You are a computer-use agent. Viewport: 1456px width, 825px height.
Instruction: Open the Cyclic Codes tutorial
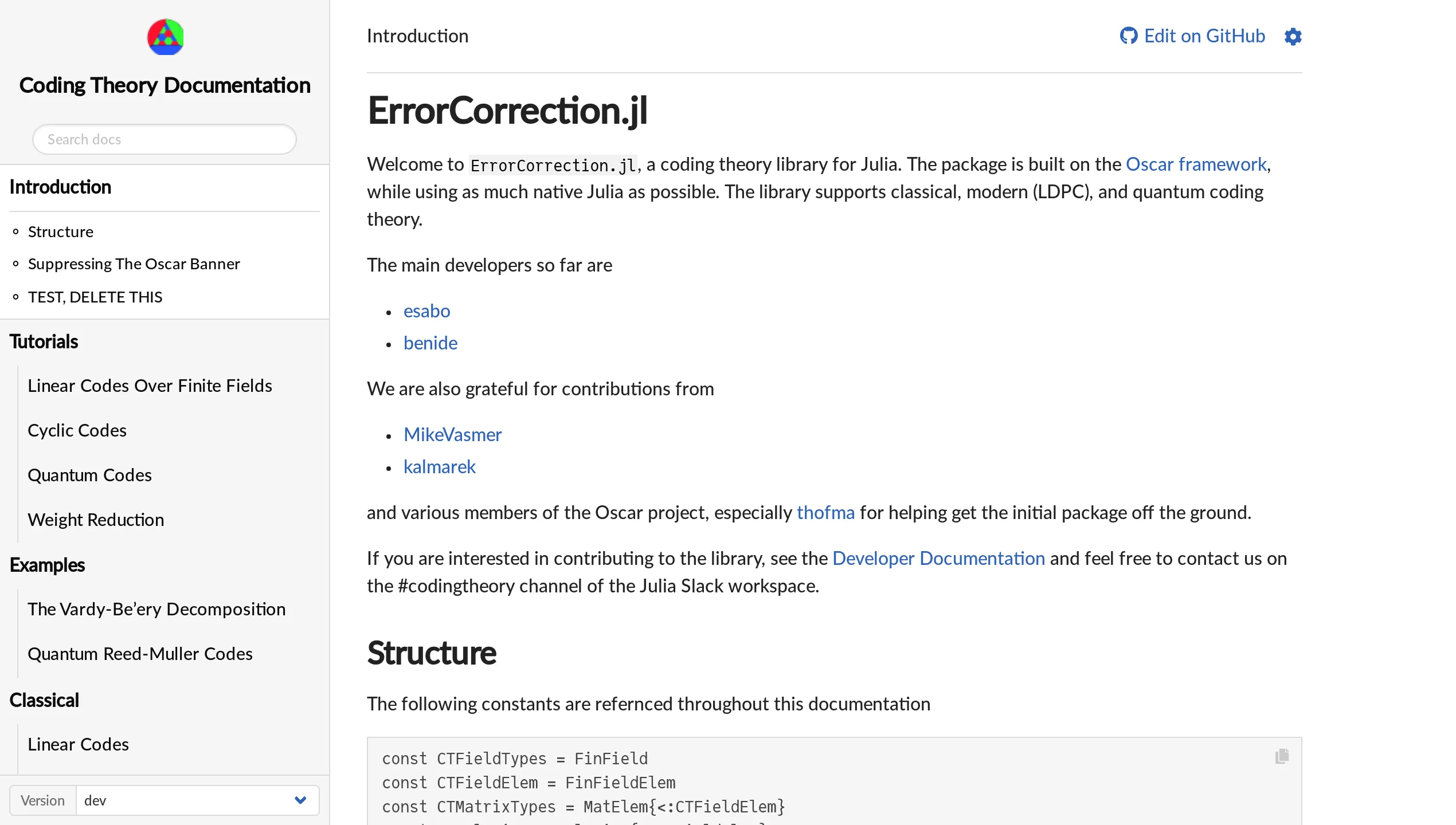tap(77, 430)
